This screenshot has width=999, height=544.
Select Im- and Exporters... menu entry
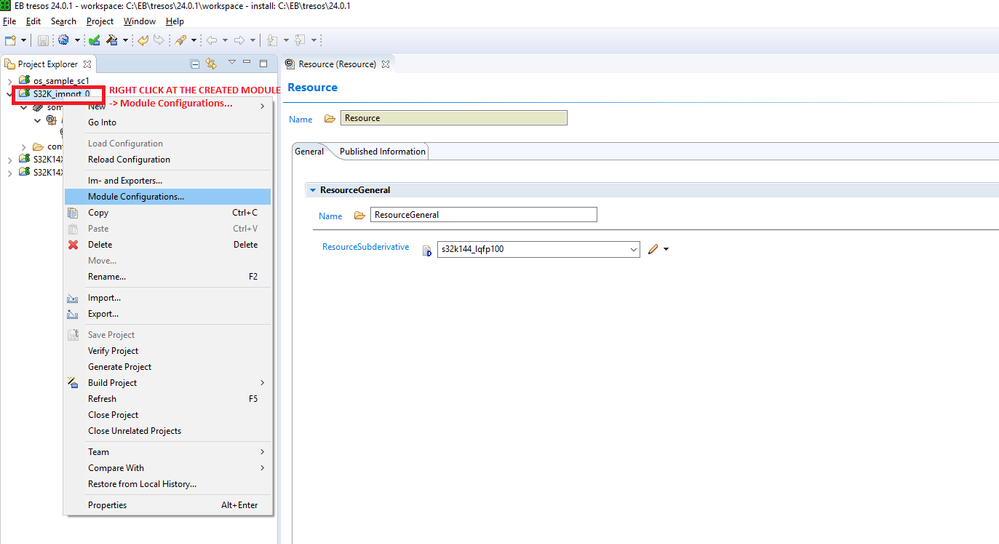(x=168, y=181)
